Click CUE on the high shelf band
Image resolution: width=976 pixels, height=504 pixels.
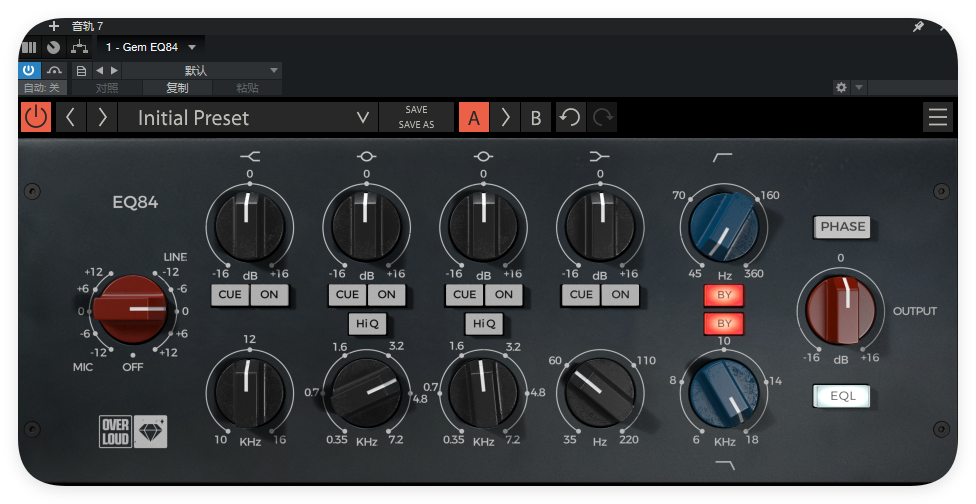230,295
